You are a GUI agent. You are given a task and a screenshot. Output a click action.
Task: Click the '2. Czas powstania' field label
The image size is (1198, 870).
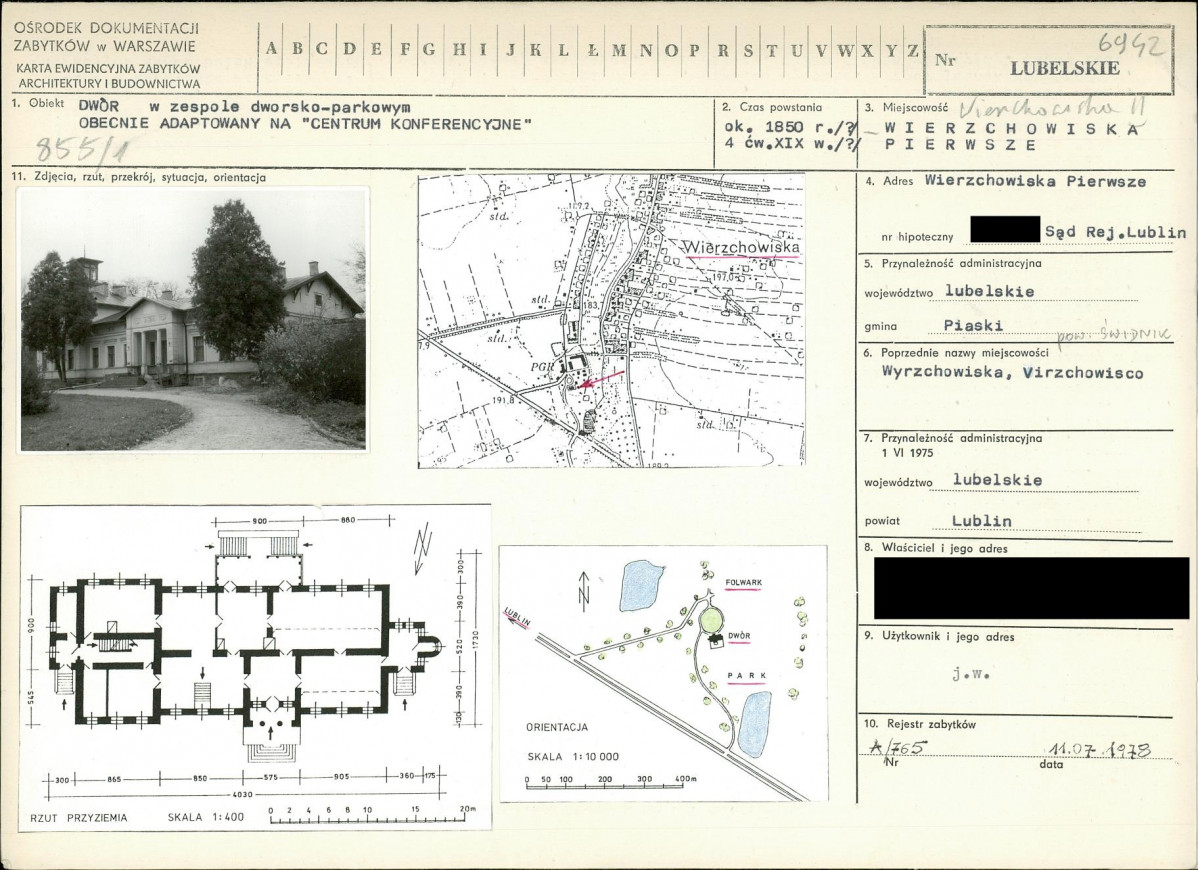(x=772, y=108)
